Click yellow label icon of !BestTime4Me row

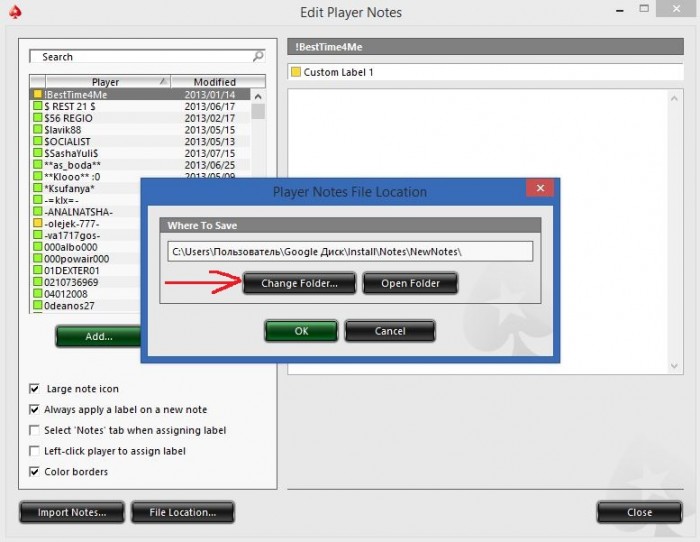38,94
